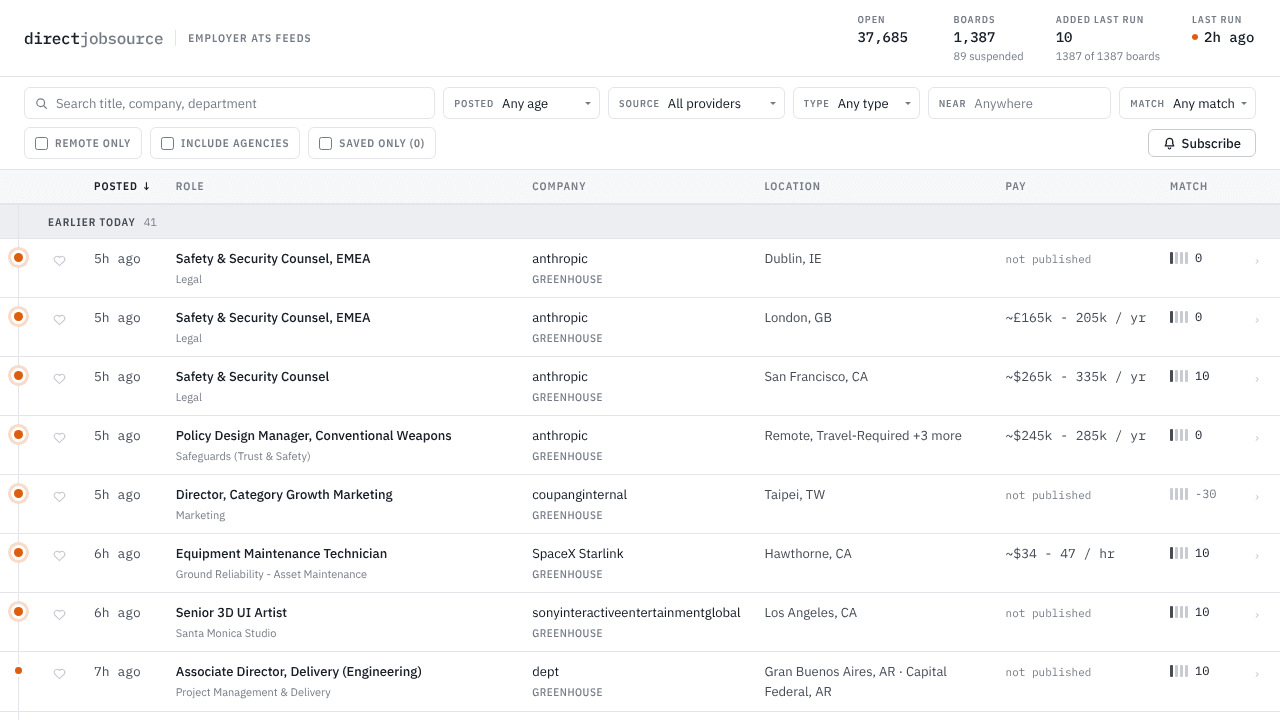Click the Pay column header
The width and height of the screenshot is (1280, 720).
click(1015, 186)
